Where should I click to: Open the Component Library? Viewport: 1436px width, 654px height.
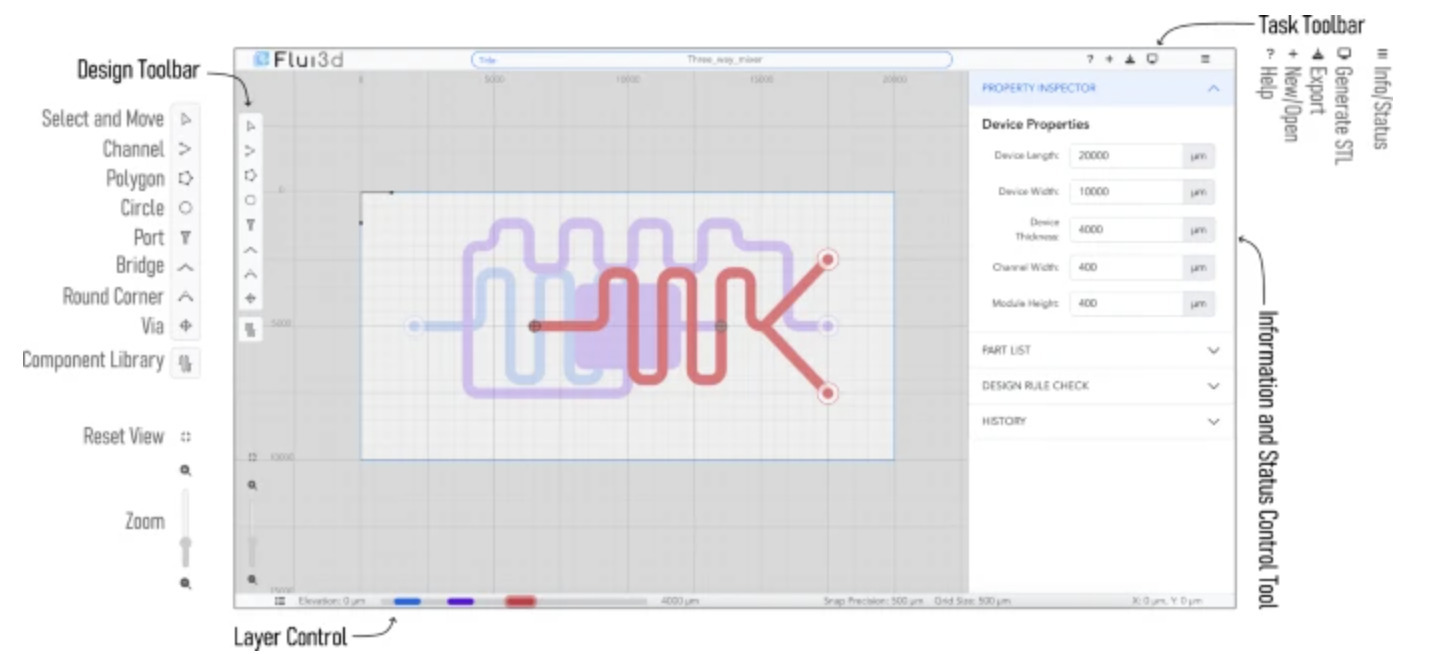click(251, 328)
